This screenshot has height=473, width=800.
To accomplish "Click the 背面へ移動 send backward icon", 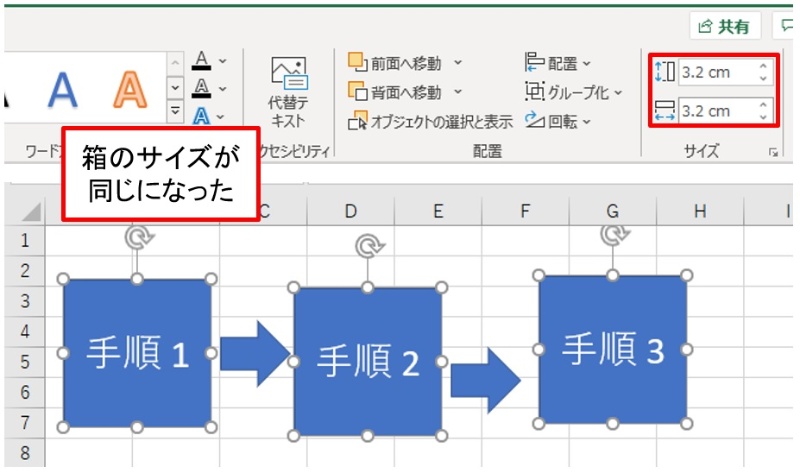I will click(x=358, y=92).
